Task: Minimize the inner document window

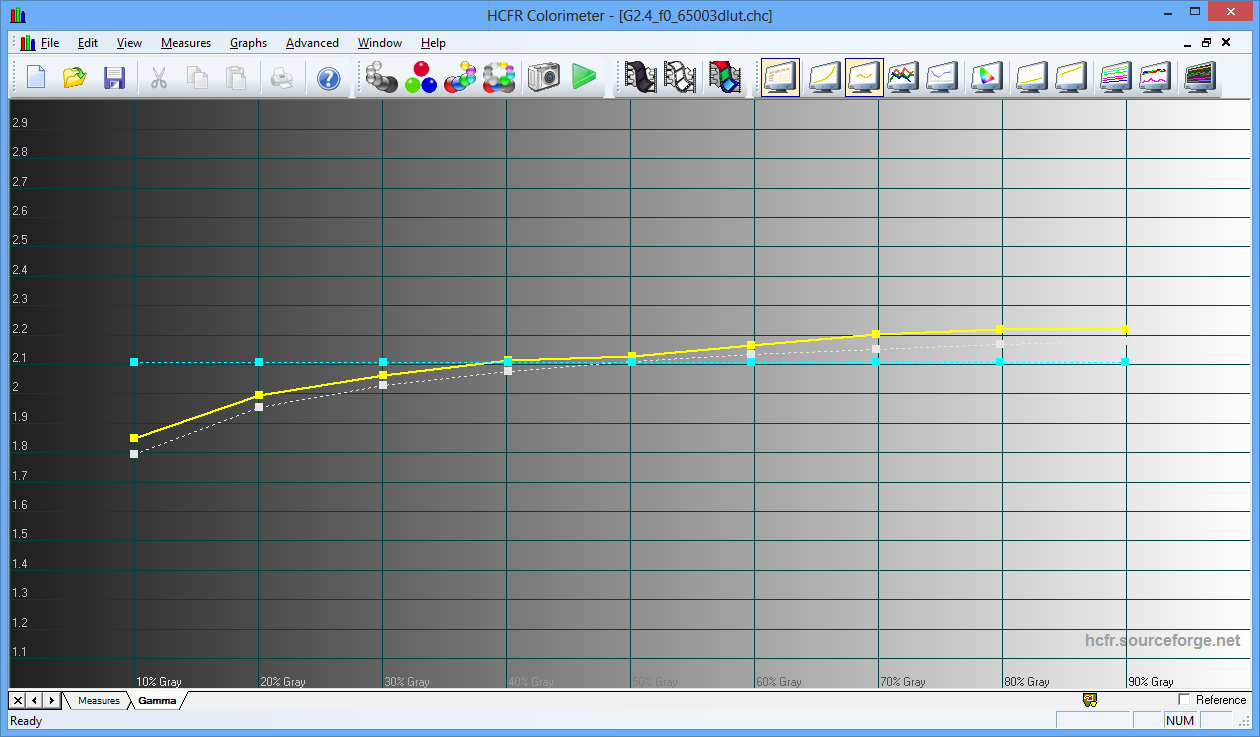Action: [1187, 43]
